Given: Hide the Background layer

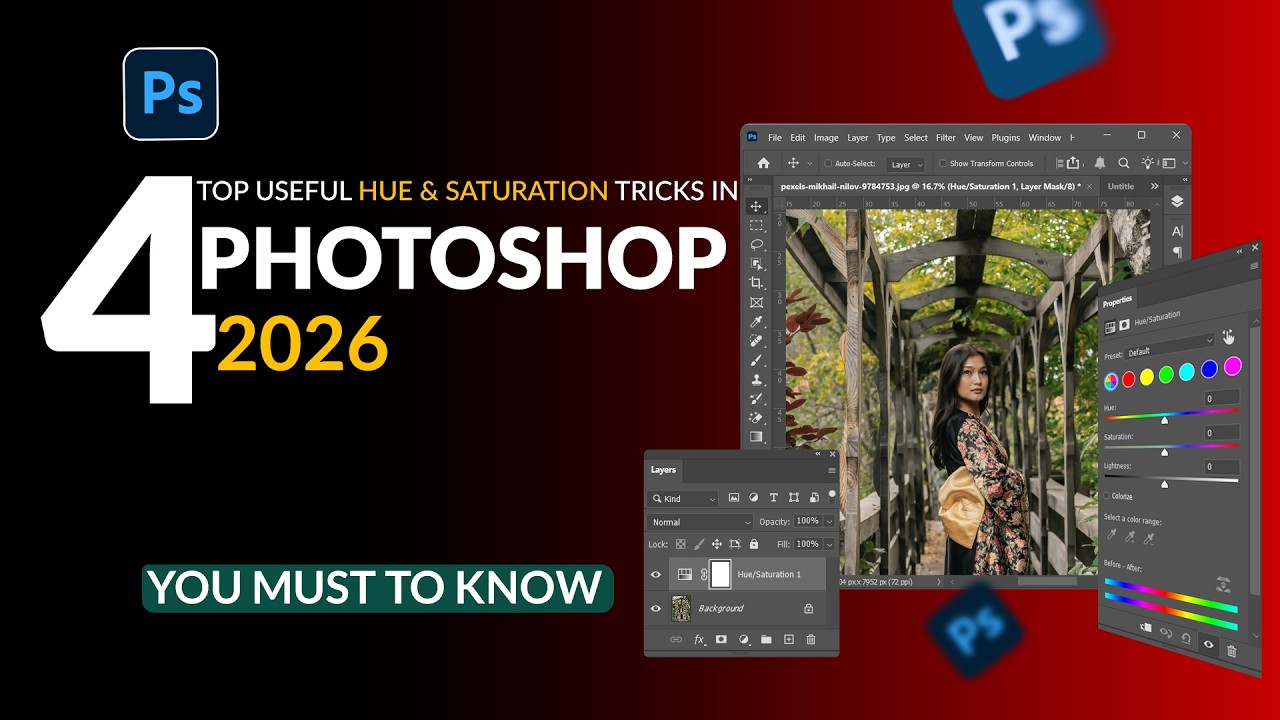Looking at the screenshot, I should [x=656, y=608].
